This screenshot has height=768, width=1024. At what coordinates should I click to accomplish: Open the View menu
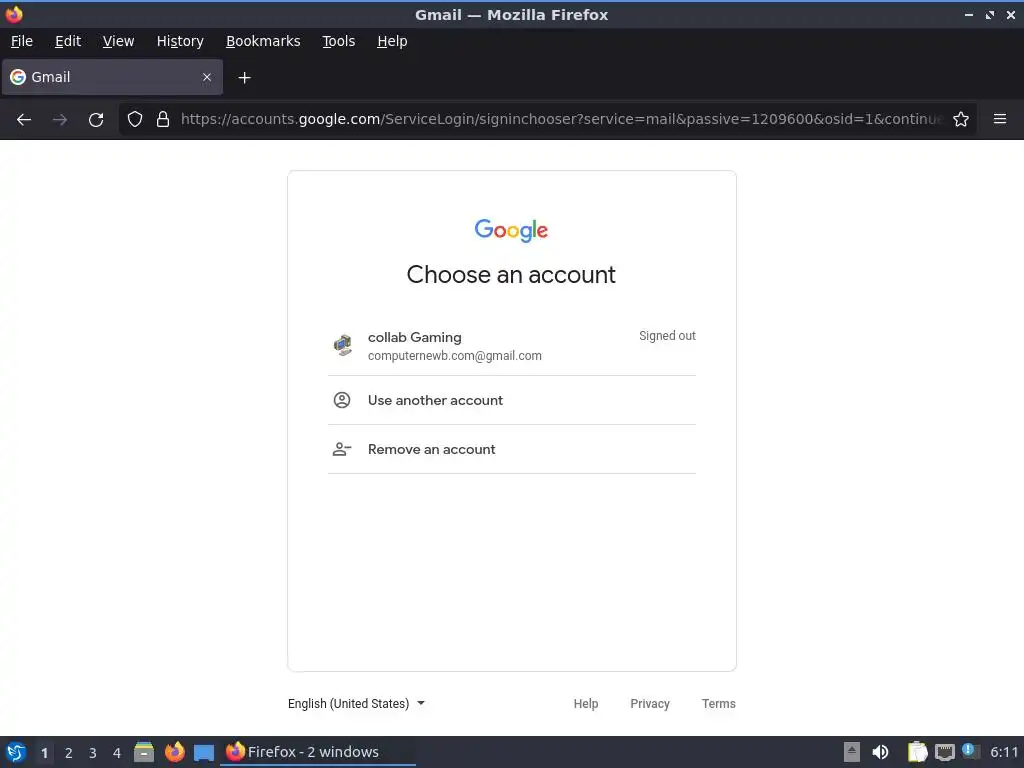coord(118,41)
